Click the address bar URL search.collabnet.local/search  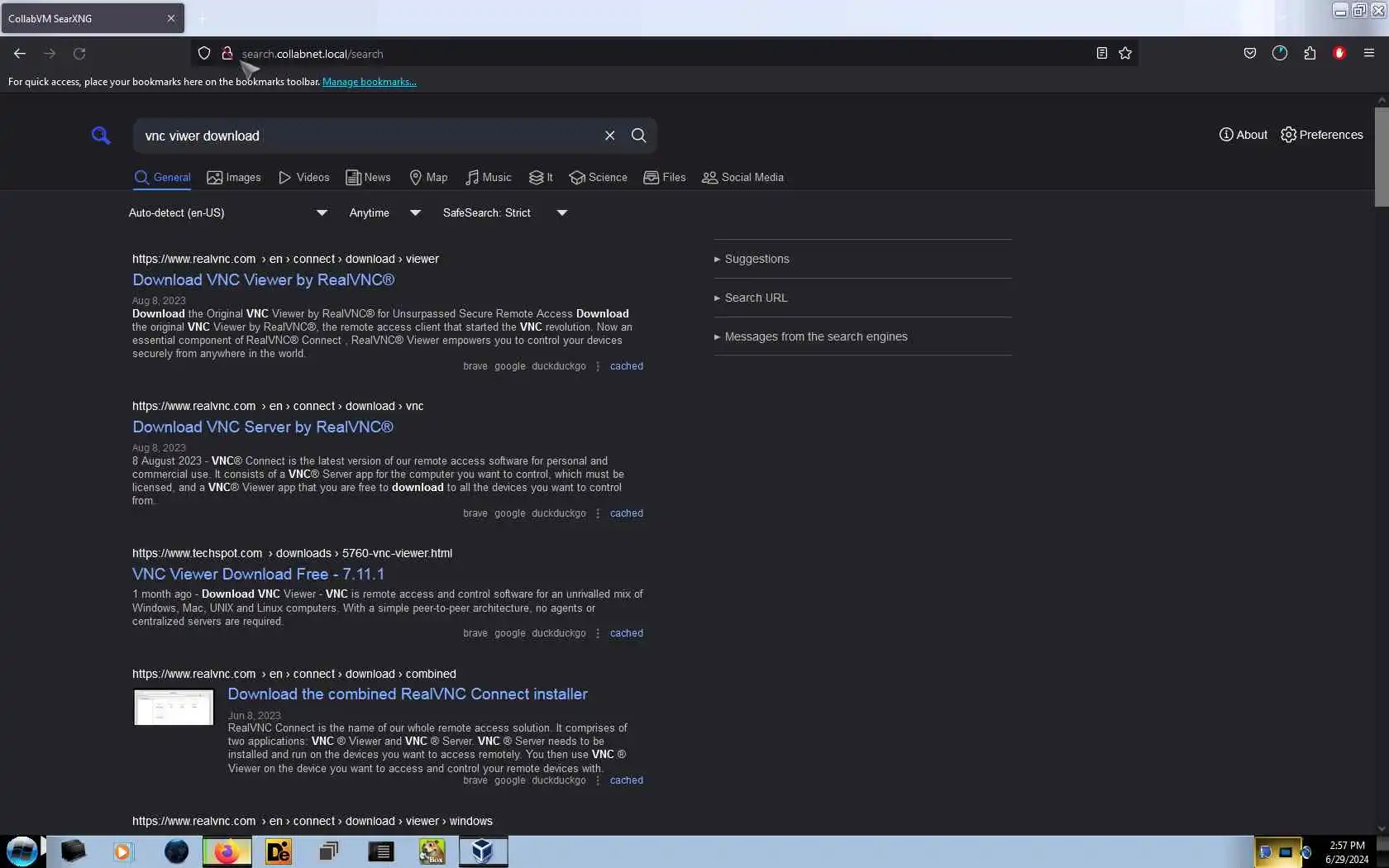click(313, 54)
